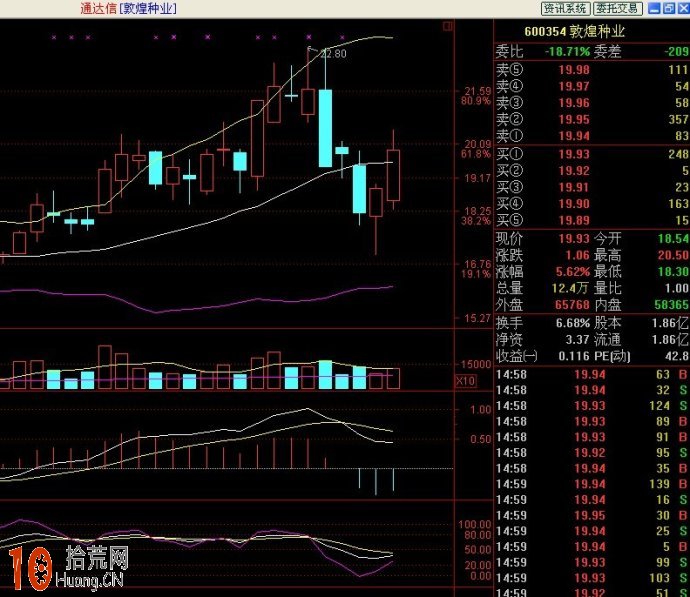Screen dimensions: 690x597
Task: Select the 600354 敦煌种业 stock header
Action: click(x=574, y=32)
